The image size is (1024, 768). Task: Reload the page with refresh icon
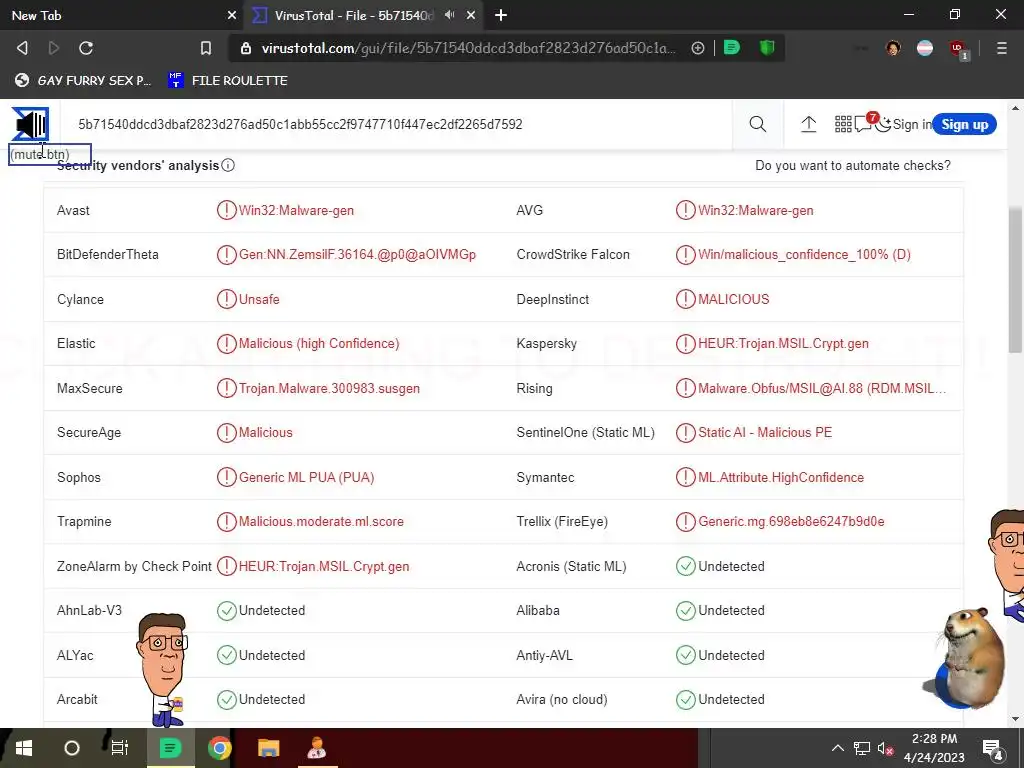[x=86, y=48]
